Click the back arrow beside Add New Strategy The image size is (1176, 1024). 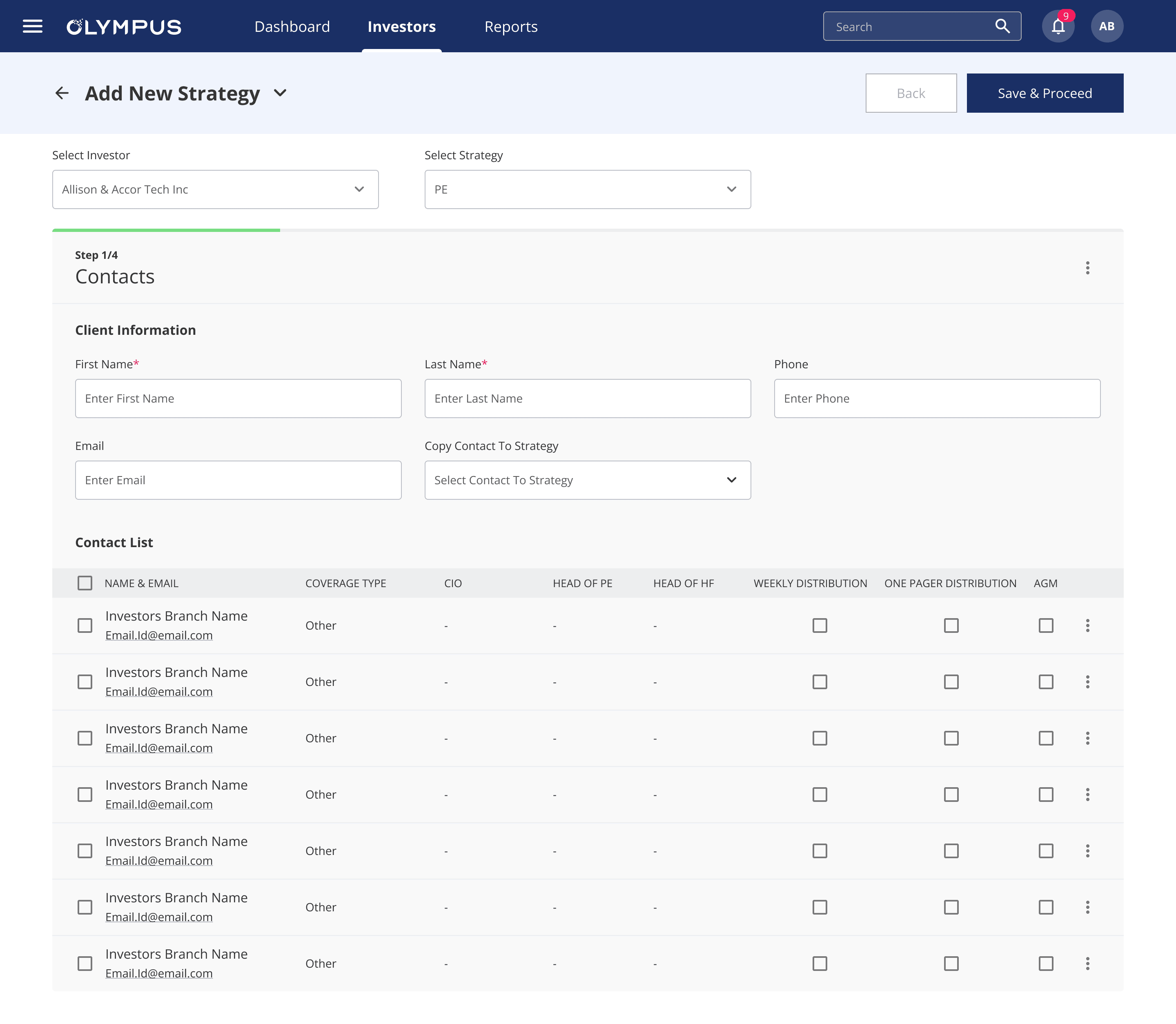pos(62,93)
